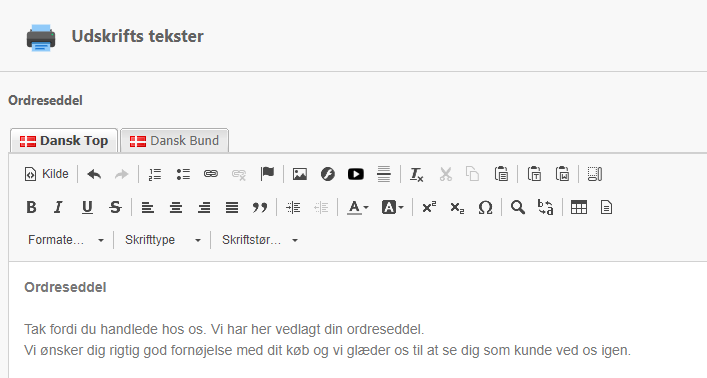Toggle italic formatting
The width and height of the screenshot is (707, 378).
tap(58, 207)
